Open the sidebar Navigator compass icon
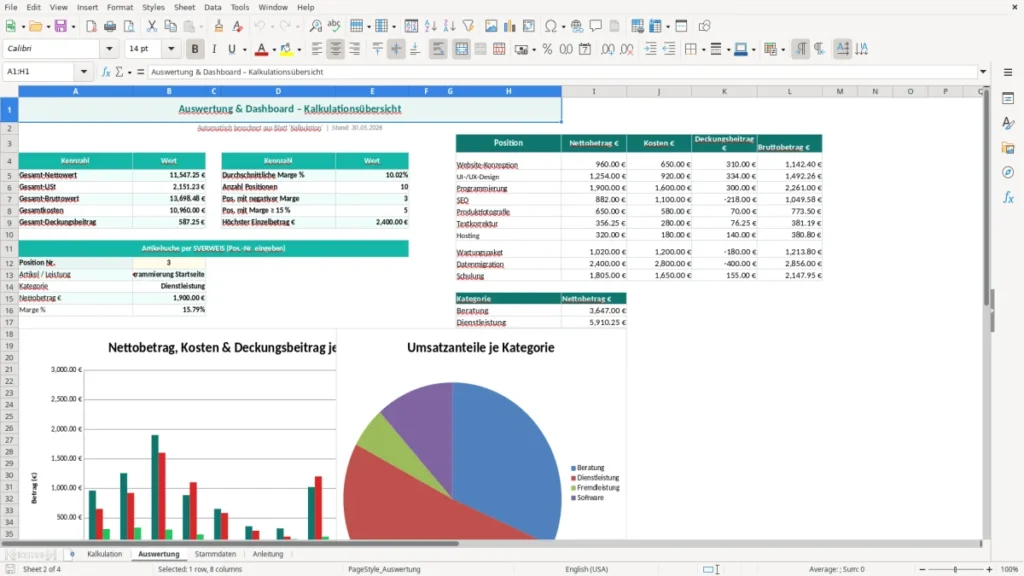Viewport: 1024px width, 576px height. (1008, 172)
